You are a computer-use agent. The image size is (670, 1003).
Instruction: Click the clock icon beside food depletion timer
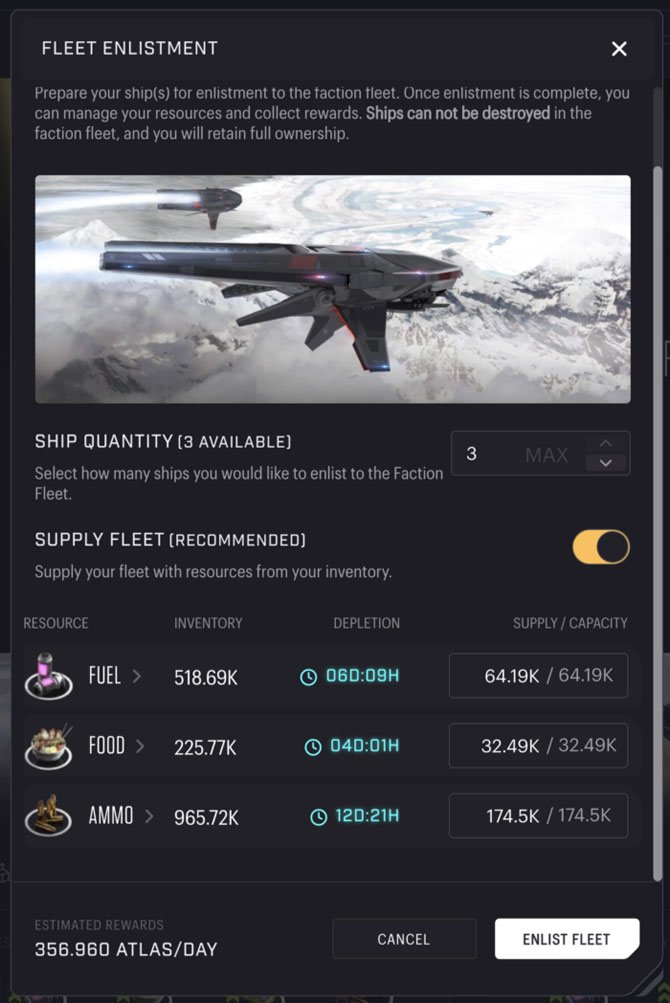[313, 745]
